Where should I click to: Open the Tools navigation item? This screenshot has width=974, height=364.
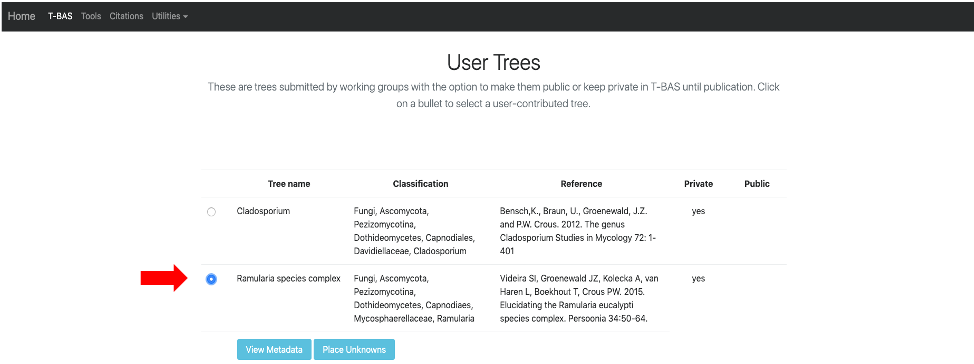(x=91, y=16)
